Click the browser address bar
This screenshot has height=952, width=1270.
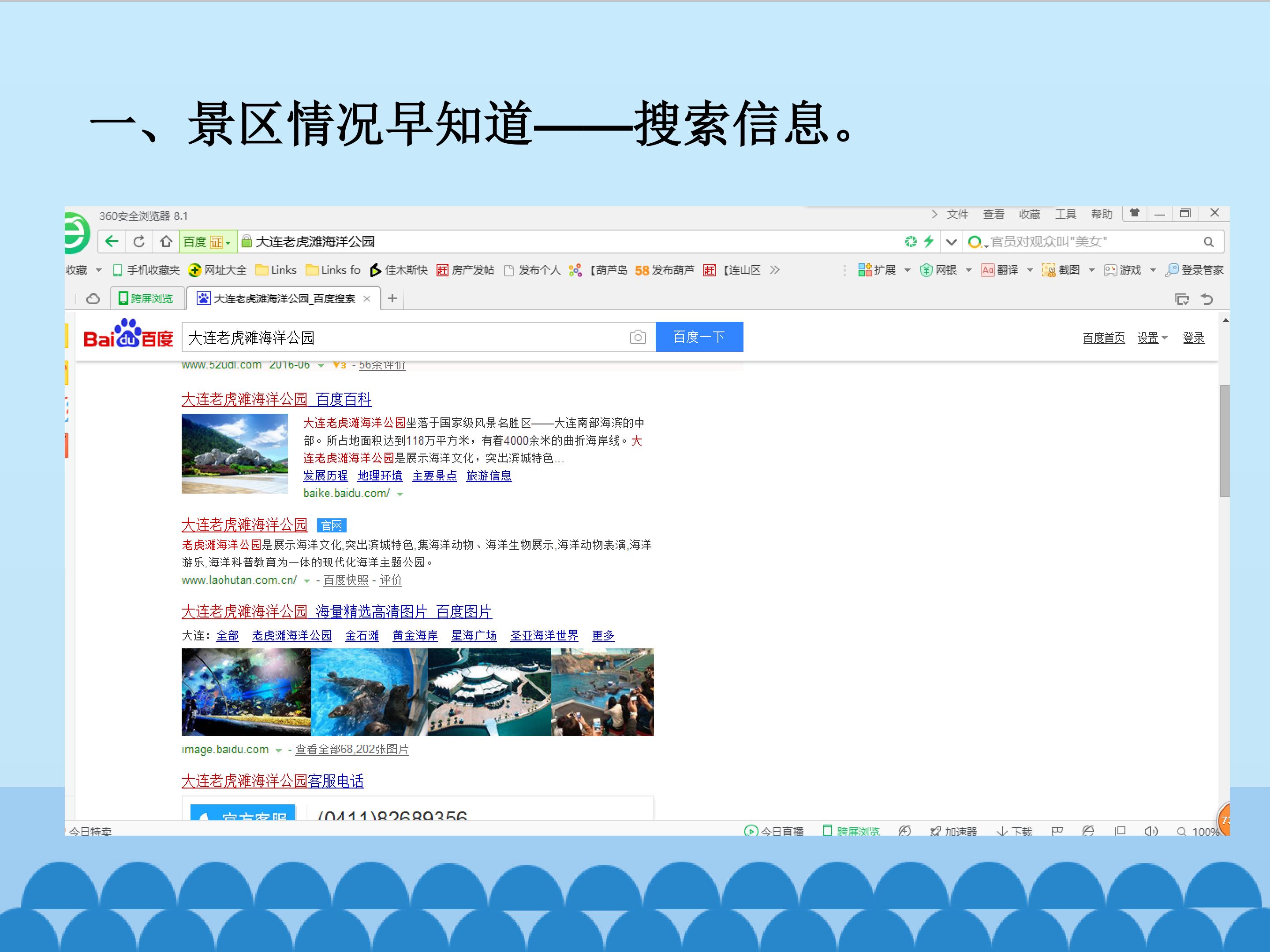point(568,242)
